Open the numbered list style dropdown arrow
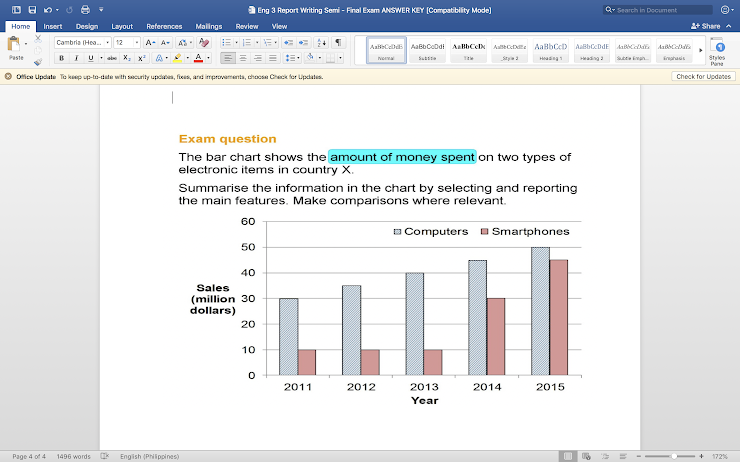 tap(257, 42)
